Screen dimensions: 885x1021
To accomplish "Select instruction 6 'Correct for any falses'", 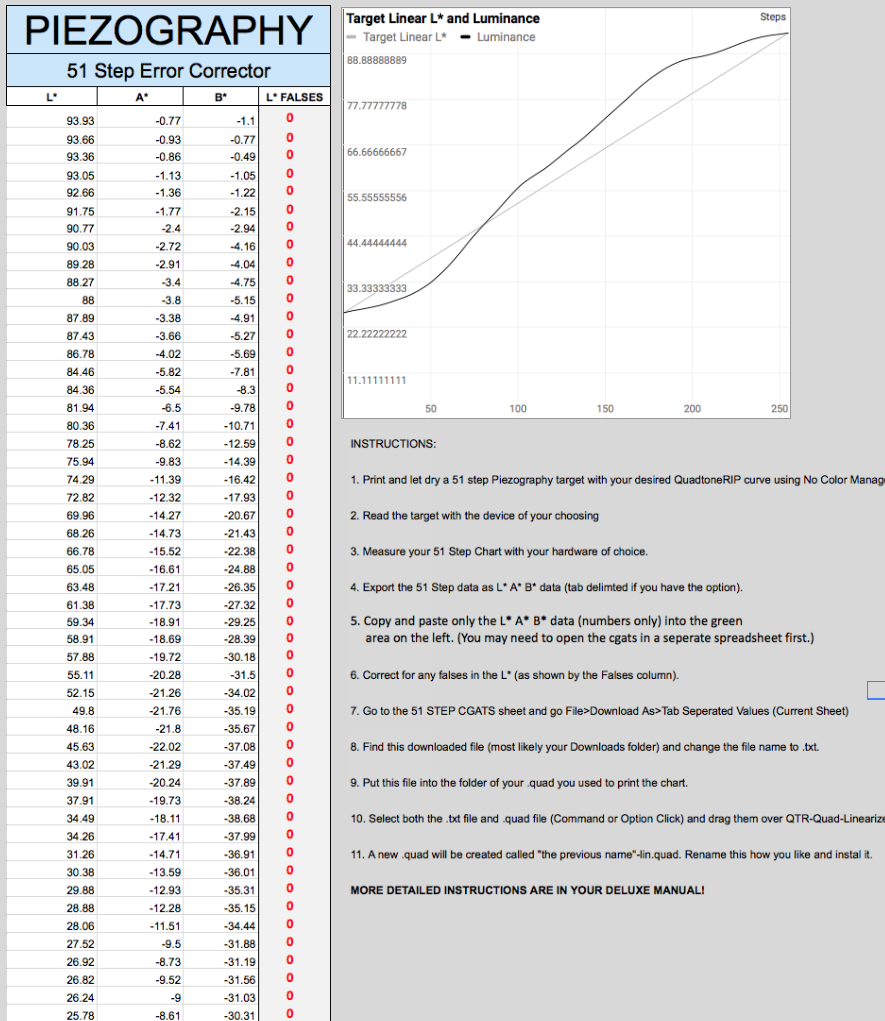I will pyautogui.click(x=514, y=675).
